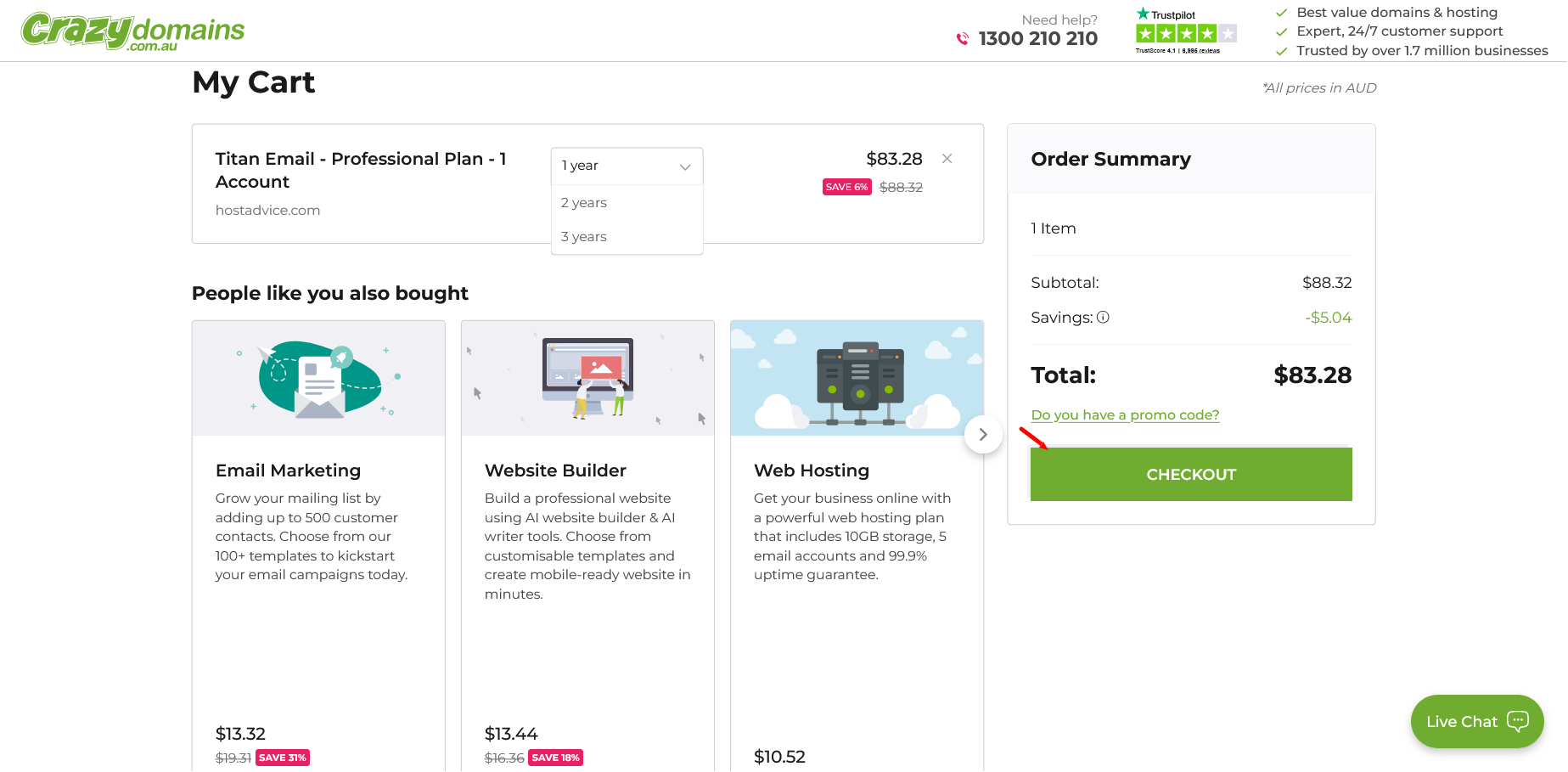Click the hostadvice.com domain text

pyautogui.click(x=267, y=210)
